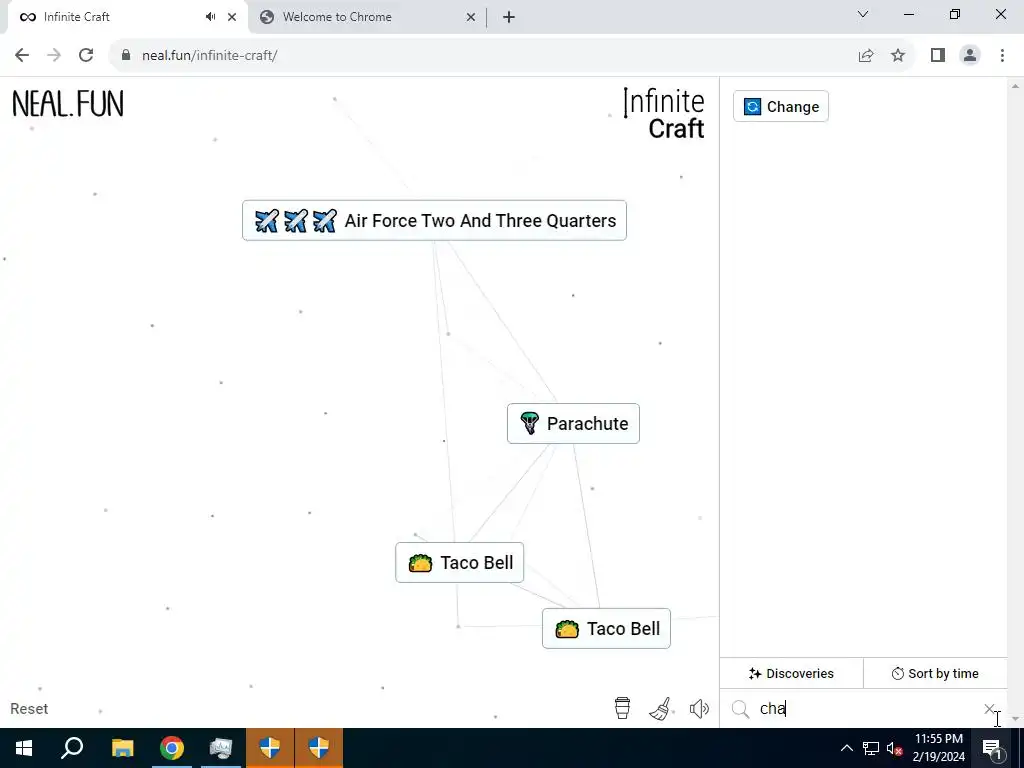
Task: Select the Air Force Two And Three Quarters element
Action: (x=434, y=221)
